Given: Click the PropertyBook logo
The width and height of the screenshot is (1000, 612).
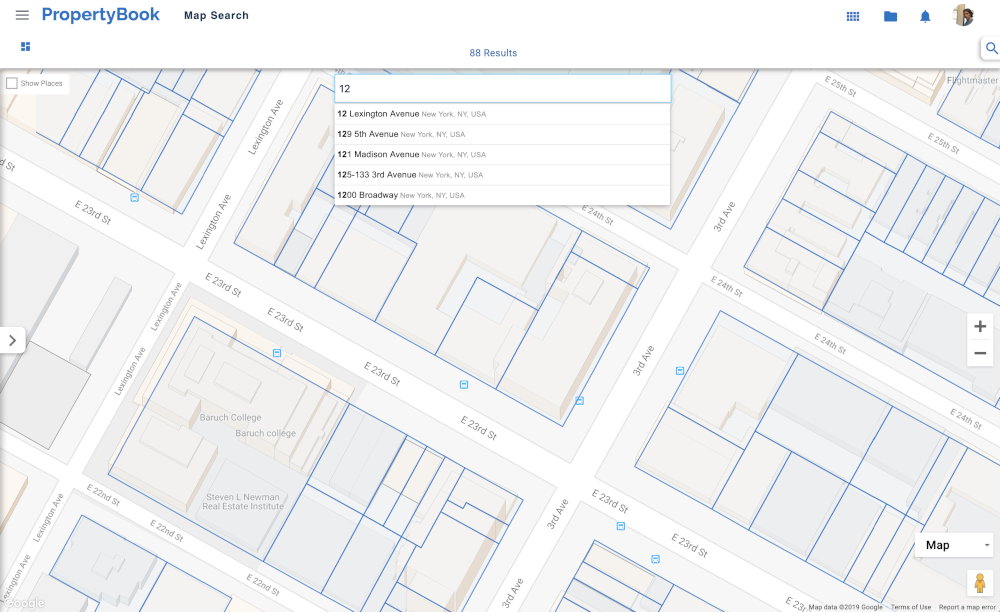Looking at the screenshot, I should 101,15.
